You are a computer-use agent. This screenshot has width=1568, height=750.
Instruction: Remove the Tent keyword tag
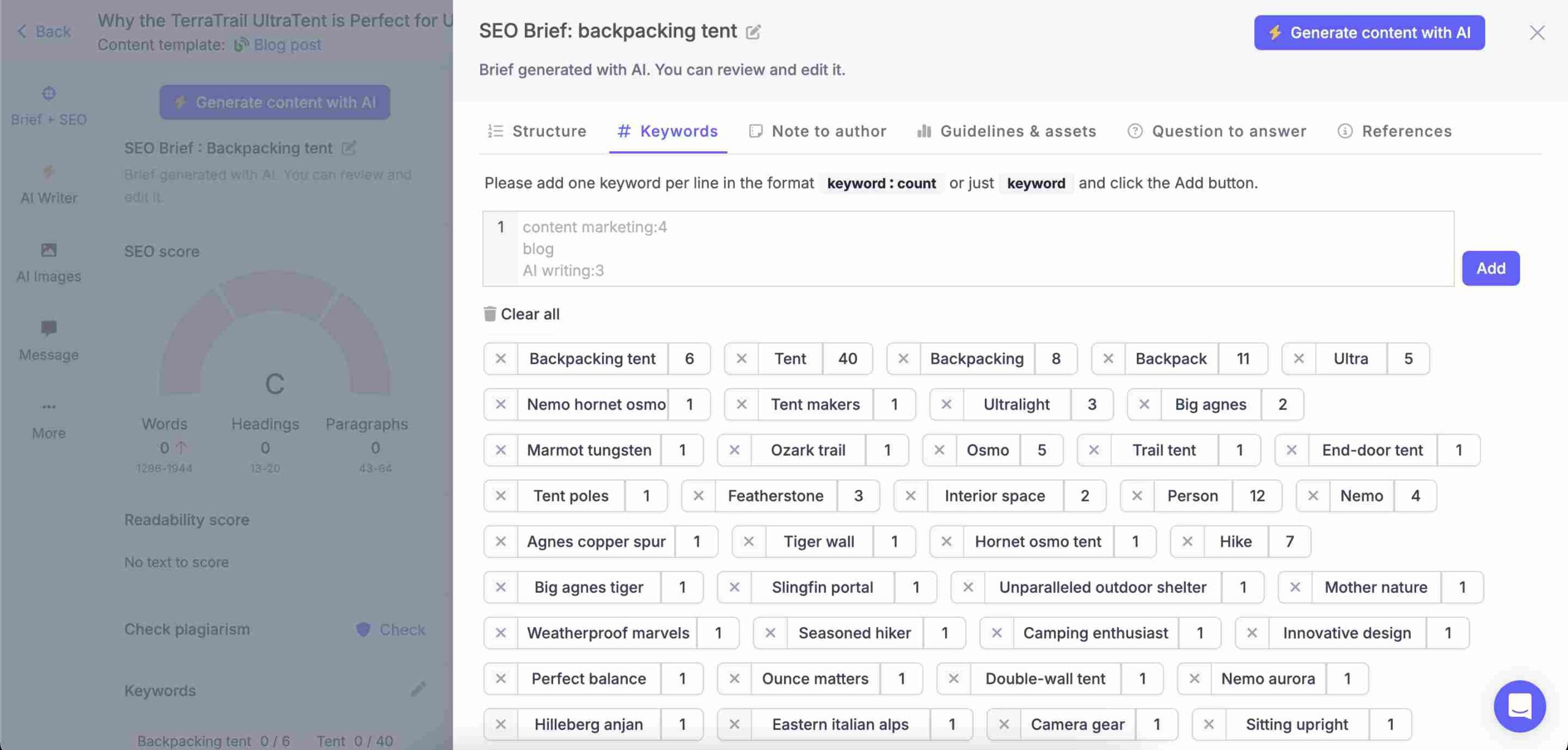coord(740,358)
